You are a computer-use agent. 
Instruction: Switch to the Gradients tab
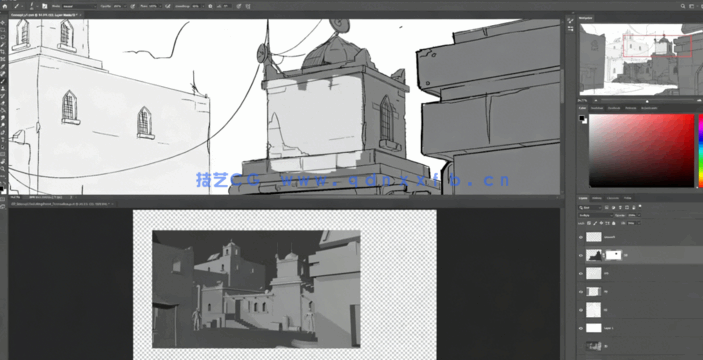click(x=613, y=108)
